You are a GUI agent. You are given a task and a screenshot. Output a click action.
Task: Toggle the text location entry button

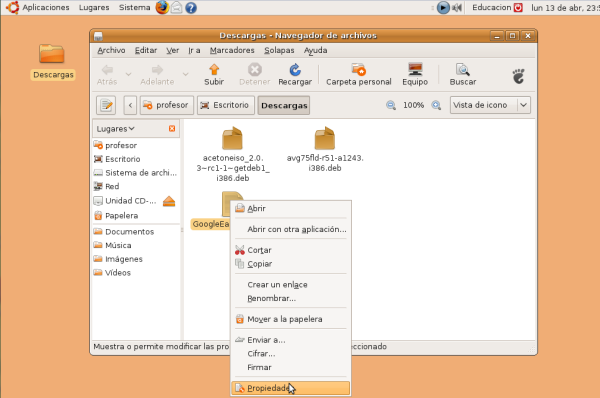(106, 105)
